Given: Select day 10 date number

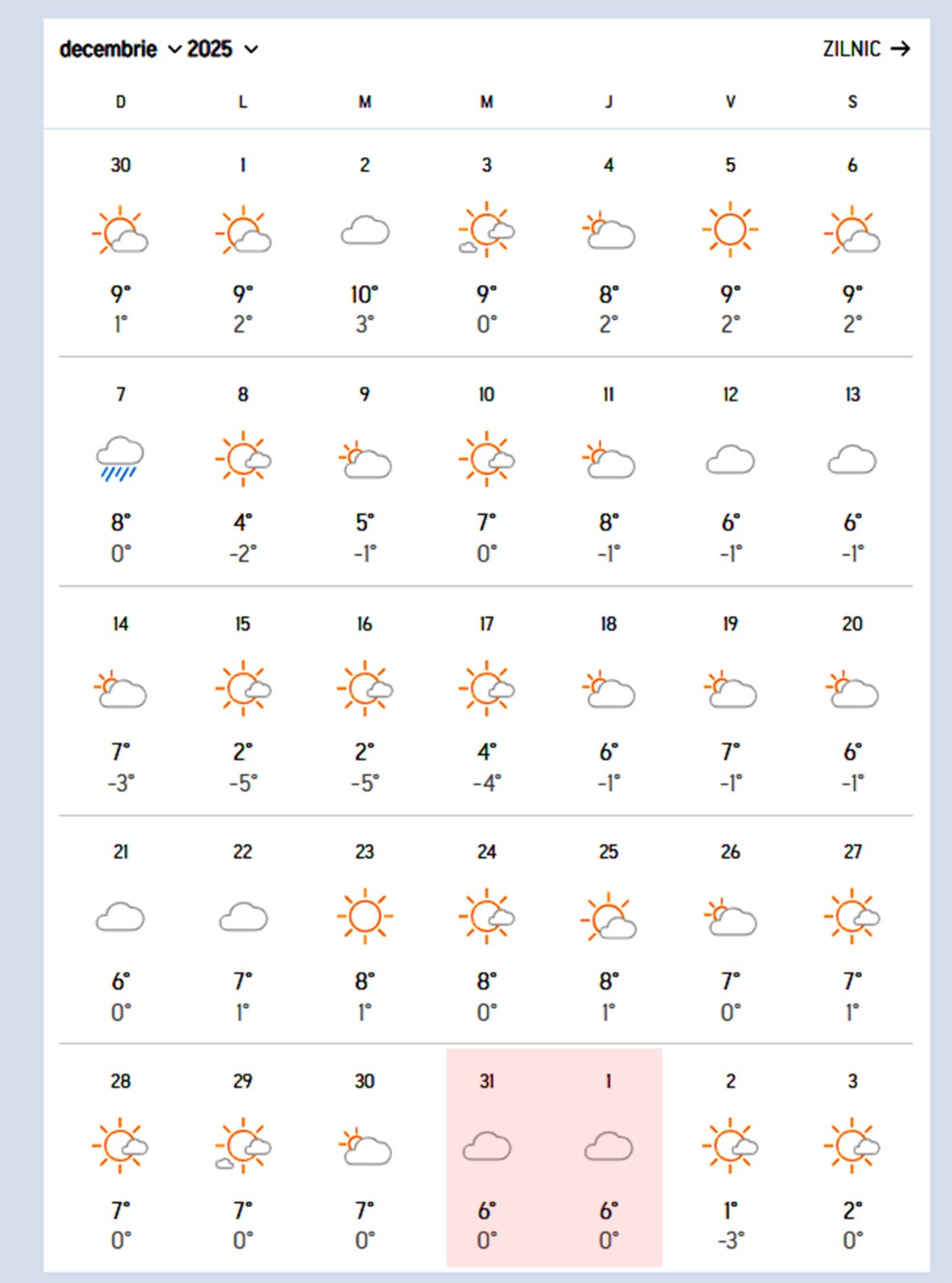Looking at the screenshot, I should [x=487, y=395].
